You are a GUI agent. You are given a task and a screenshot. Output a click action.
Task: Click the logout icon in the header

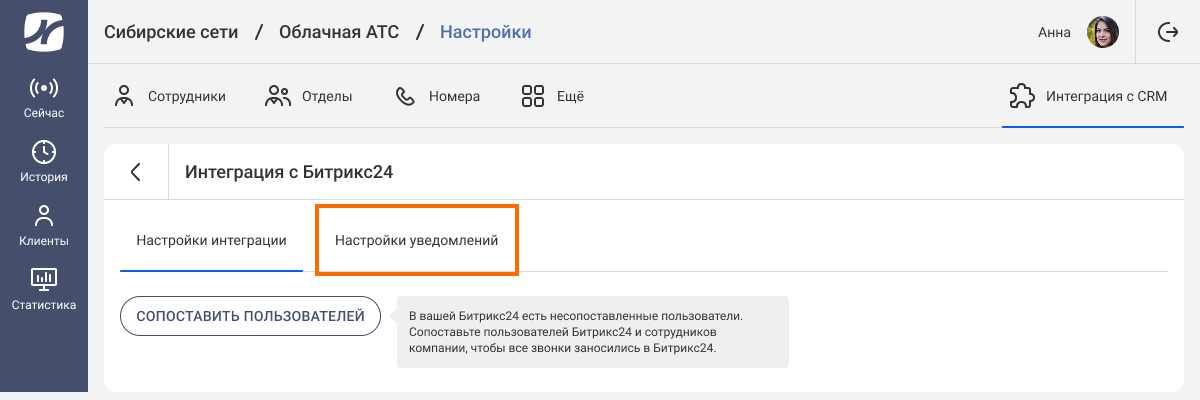[x=1167, y=32]
